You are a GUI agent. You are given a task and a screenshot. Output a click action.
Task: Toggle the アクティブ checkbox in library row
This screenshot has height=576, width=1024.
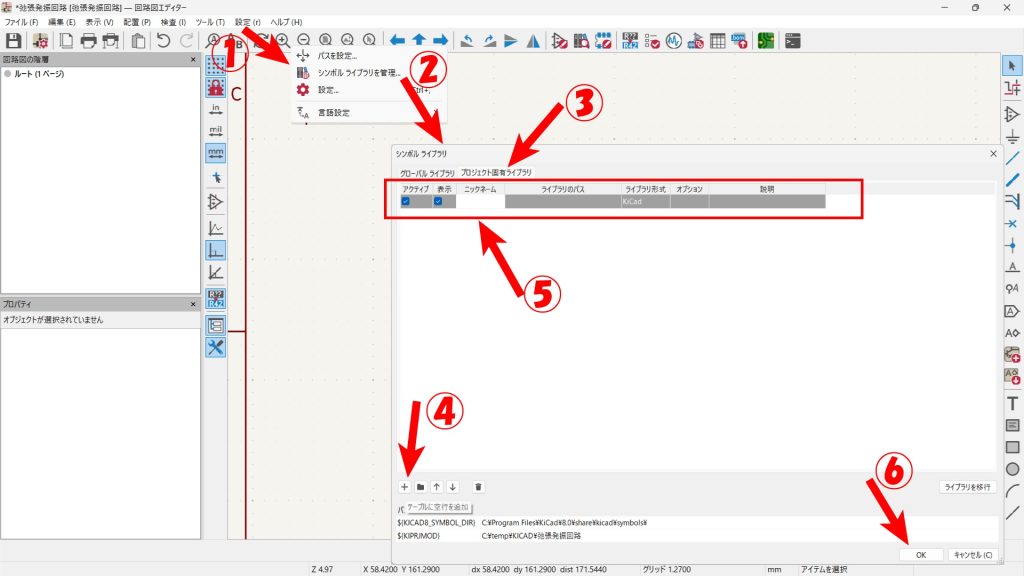405,201
